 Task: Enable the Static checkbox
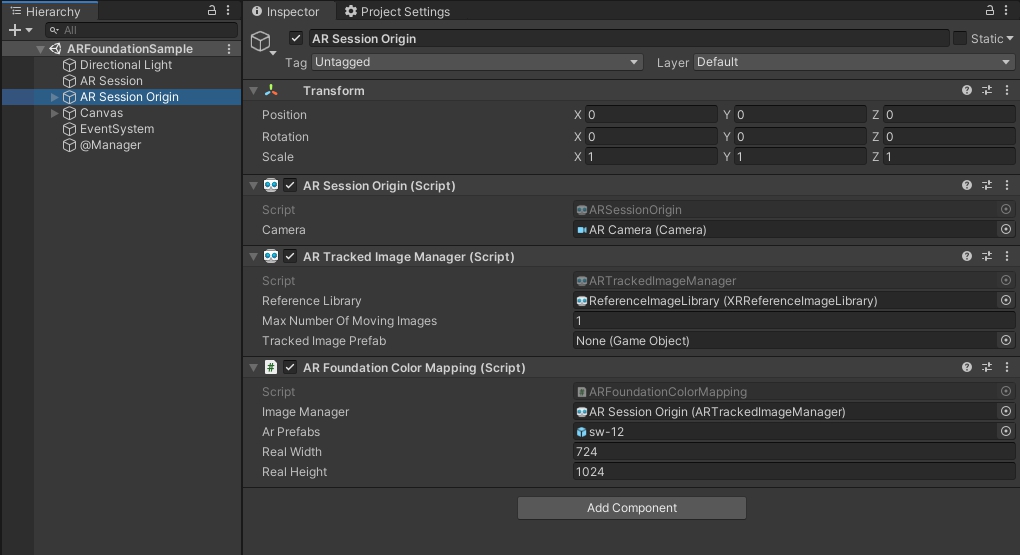960,38
